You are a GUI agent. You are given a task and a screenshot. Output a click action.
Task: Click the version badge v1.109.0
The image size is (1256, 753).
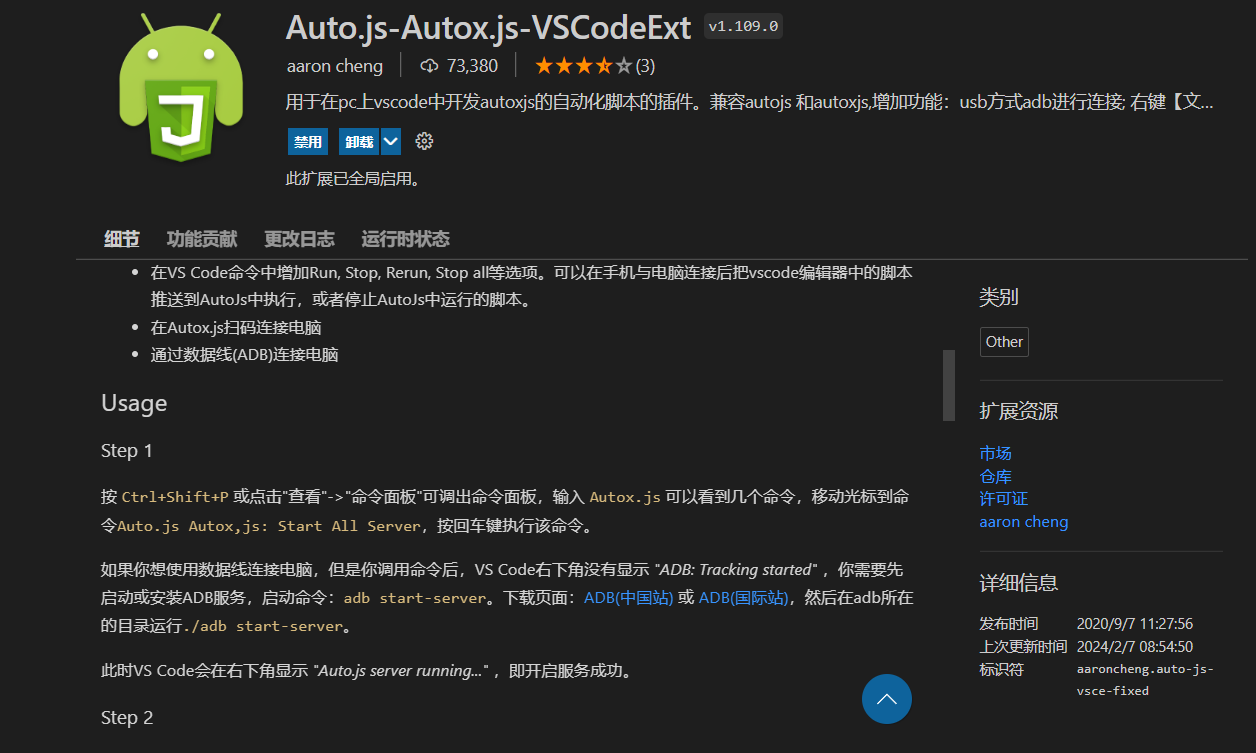743,27
